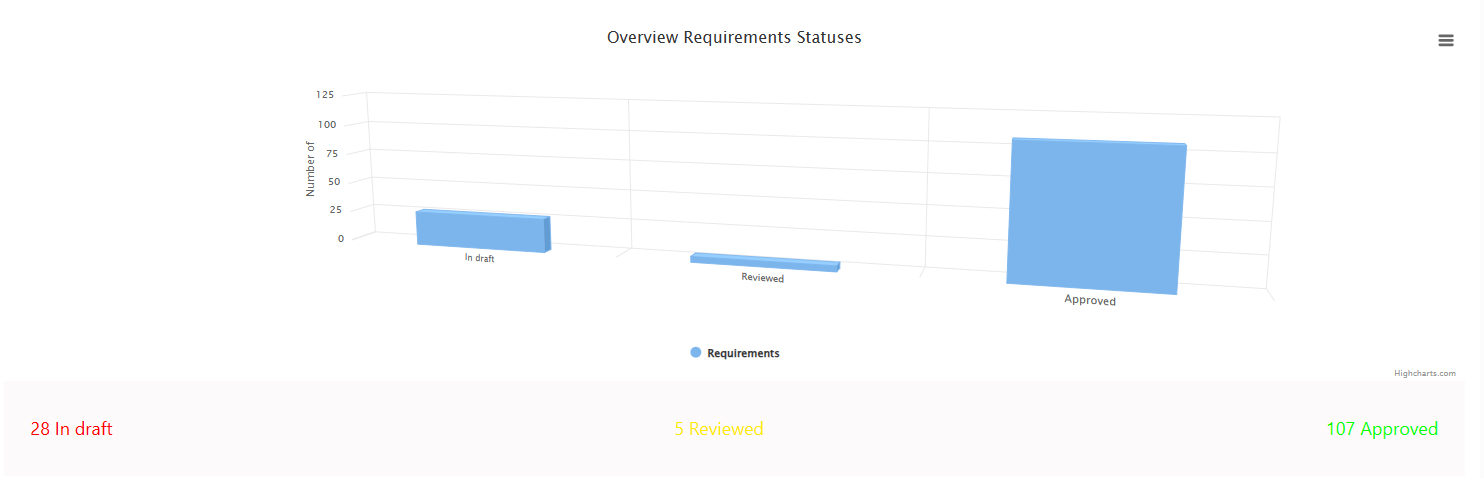Image resolution: width=1484 pixels, height=478 pixels.
Task: Click the 'Overview Requirements Statuses' chart title
Action: 734,37
